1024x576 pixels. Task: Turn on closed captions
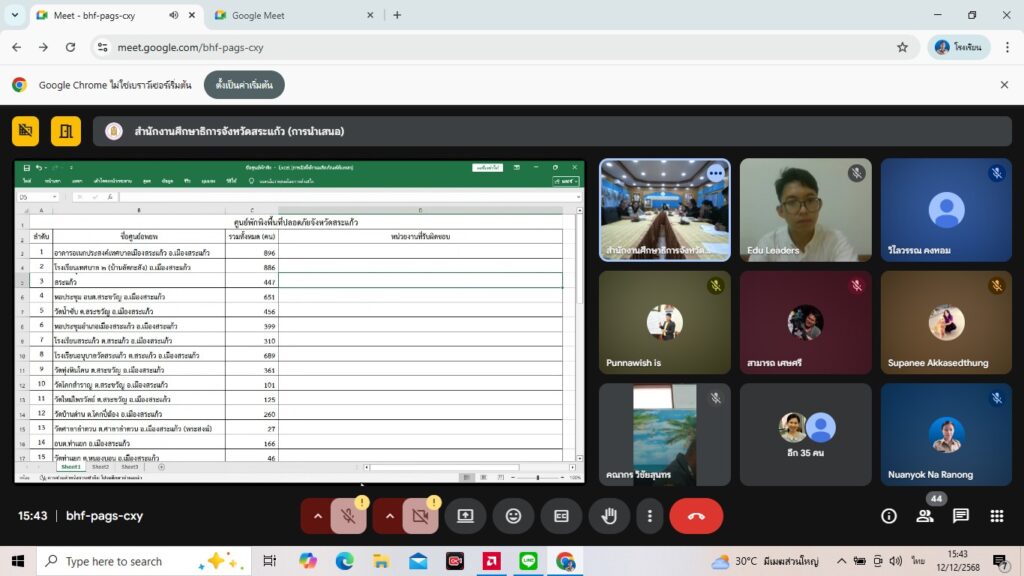pos(561,516)
